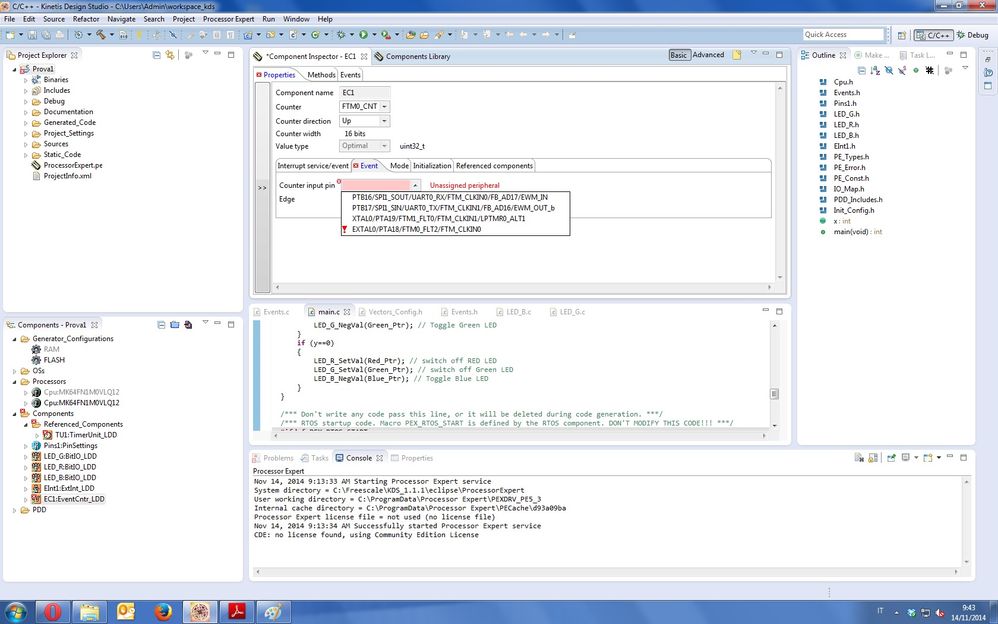Open the Initialization tab
Screen dimensions: 998x624
(432, 166)
